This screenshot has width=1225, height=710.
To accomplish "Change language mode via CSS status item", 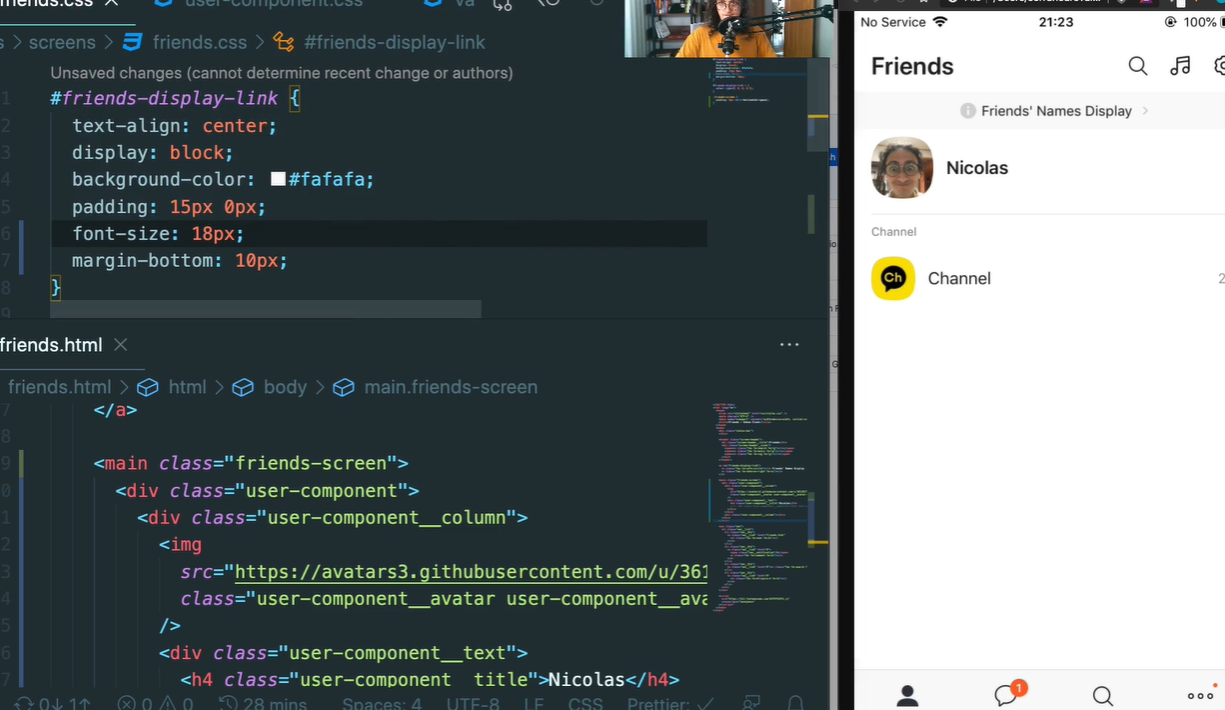I will [585, 703].
